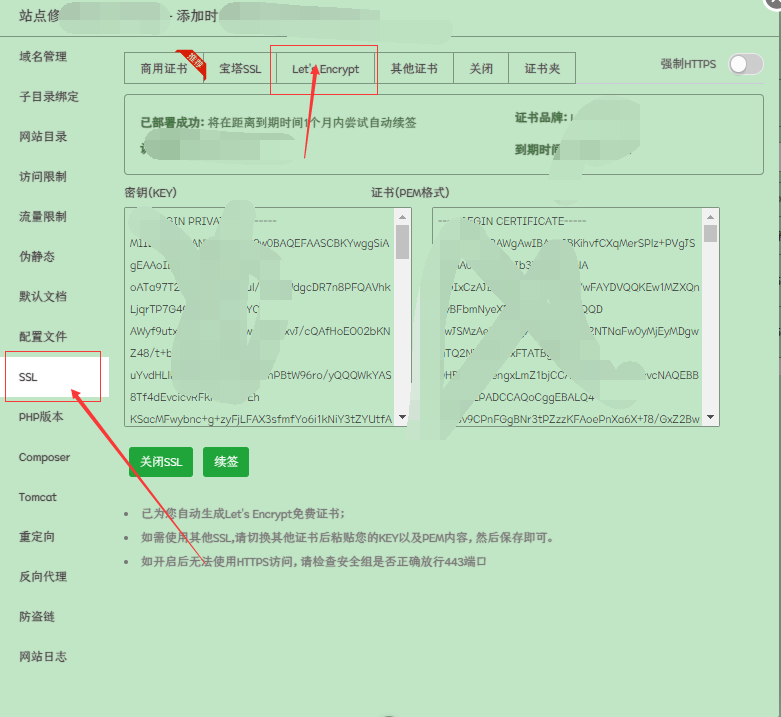Open the 伪静态 sidebar item

[37, 257]
